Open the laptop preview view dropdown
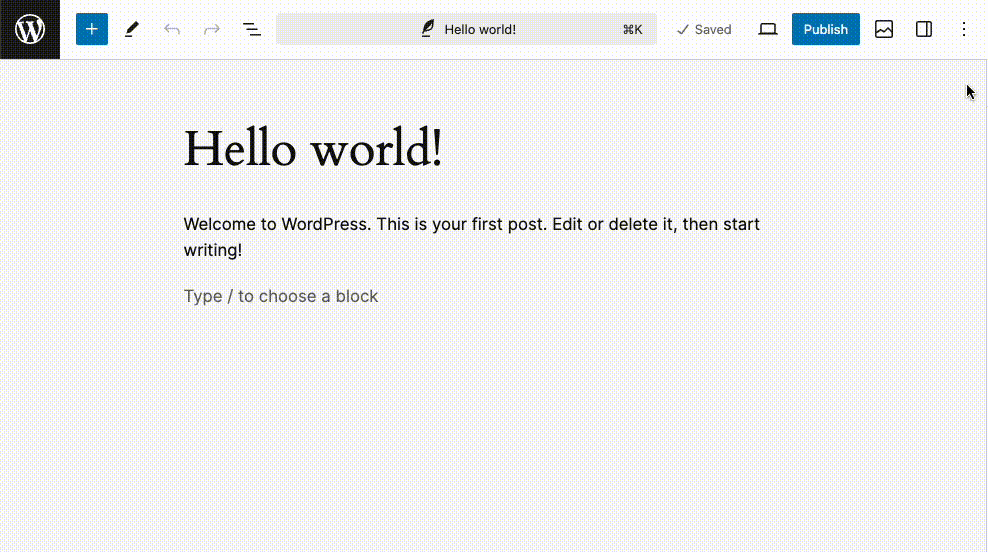 [768, 29]
